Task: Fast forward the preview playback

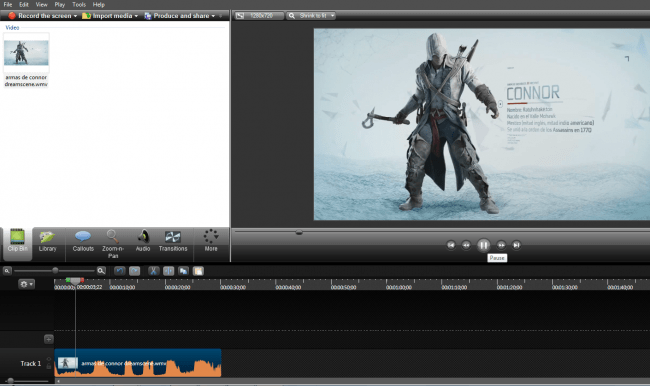Action: [501, 245]
